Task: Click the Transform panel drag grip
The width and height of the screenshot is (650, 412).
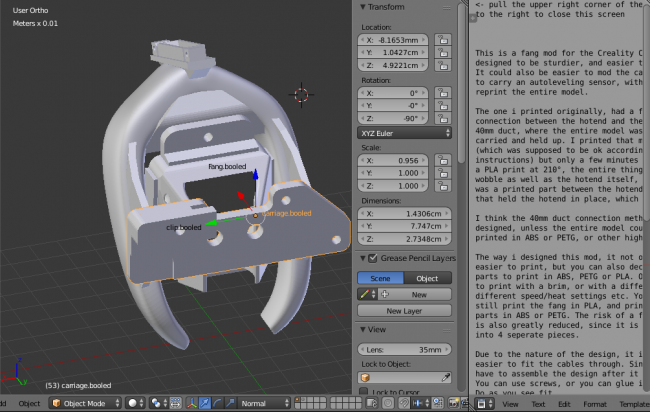Action: [446, 7]
